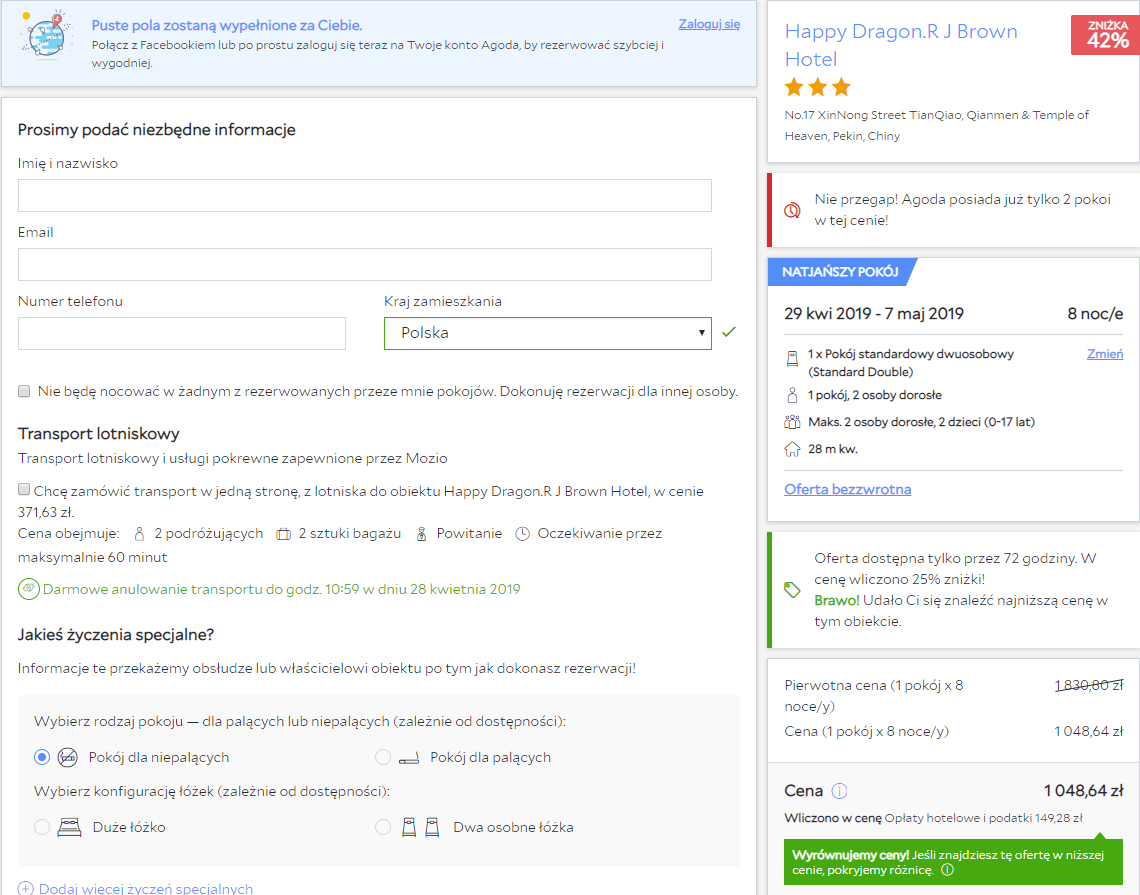Click crossed-out price 1 830,80 zł

[1088, 685]
